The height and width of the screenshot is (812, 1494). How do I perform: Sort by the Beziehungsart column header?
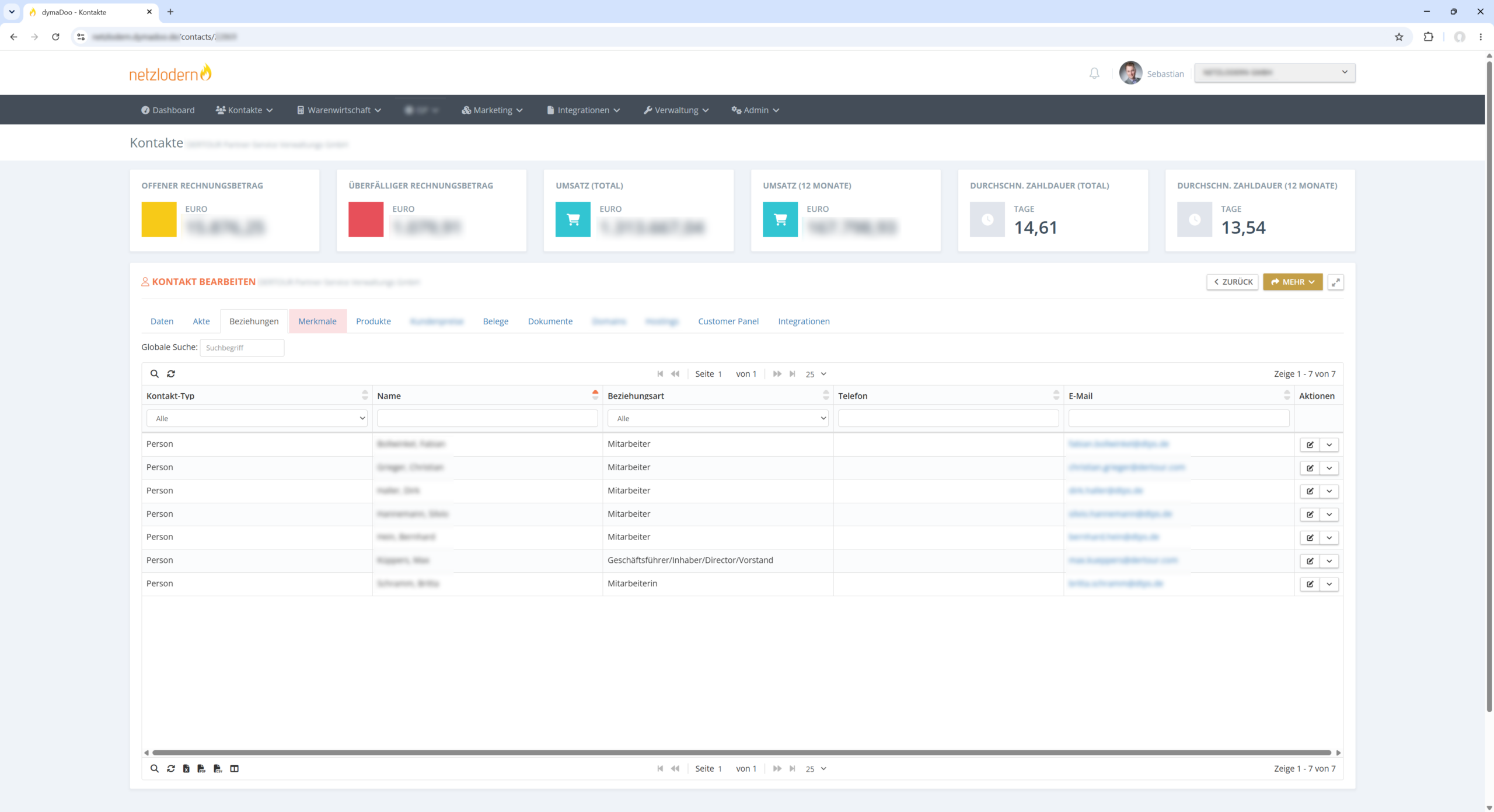point(718,396)
